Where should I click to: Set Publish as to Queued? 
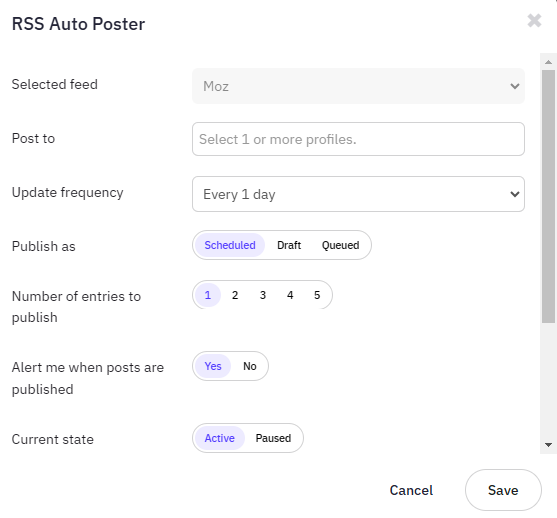(340, 245)
